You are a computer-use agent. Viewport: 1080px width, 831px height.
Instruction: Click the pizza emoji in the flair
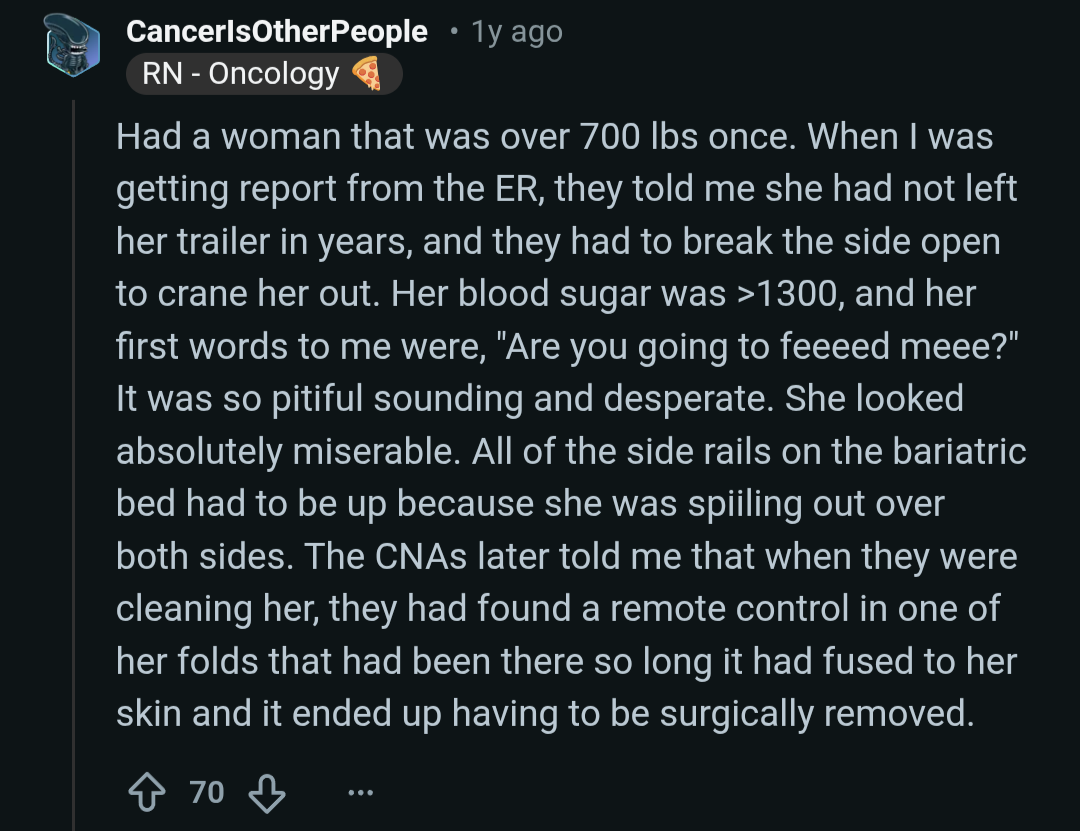point(367,74)
